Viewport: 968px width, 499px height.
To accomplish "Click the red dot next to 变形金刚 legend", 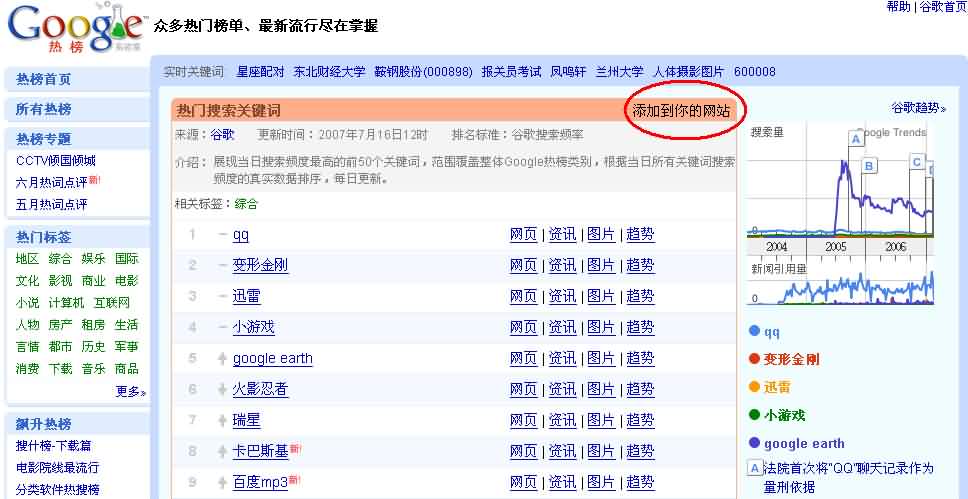I will coord(754,359).
